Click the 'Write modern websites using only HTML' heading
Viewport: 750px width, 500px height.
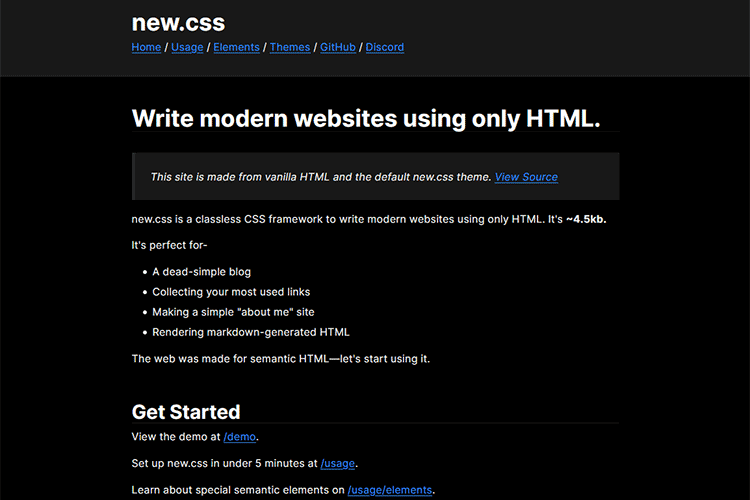pyautogui.click(x=366, y=118)
